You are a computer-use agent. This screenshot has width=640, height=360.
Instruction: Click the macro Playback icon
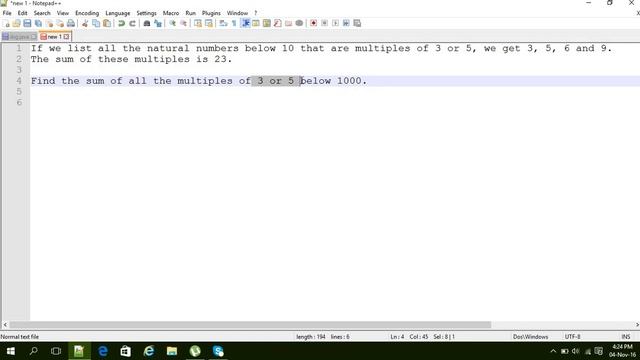[x=335, y=23]
